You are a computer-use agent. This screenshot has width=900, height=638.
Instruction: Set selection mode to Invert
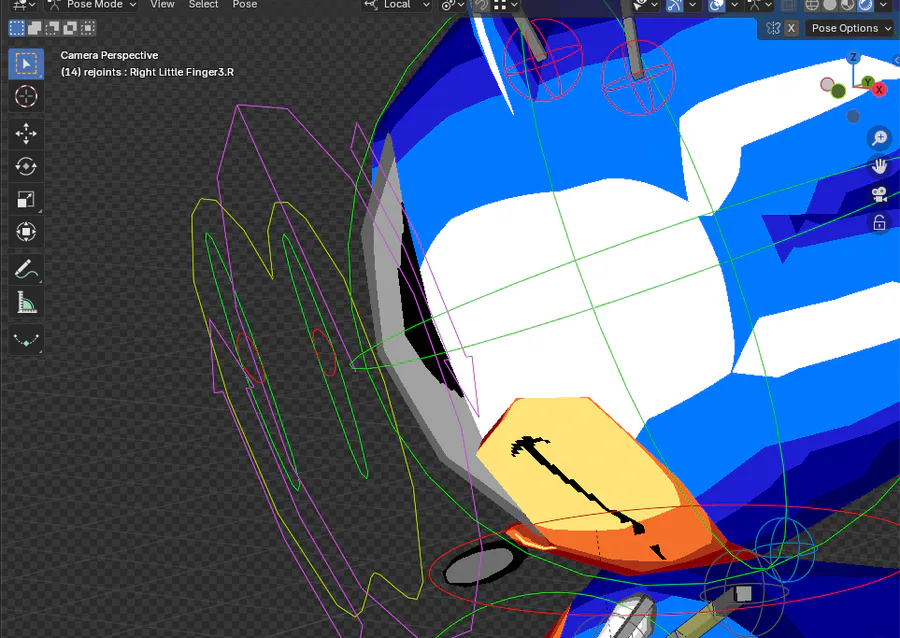point(70,28)
